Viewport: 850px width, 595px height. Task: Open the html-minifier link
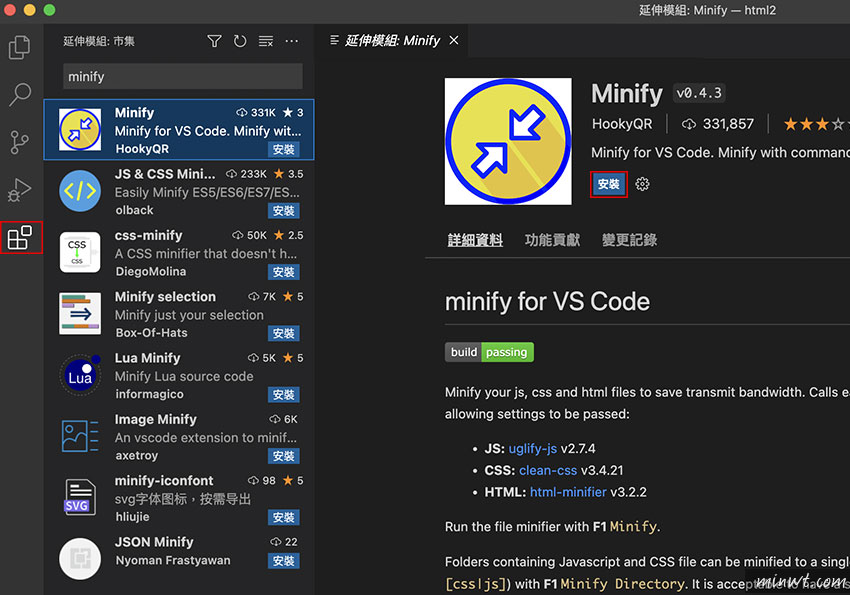coord(568,492)
